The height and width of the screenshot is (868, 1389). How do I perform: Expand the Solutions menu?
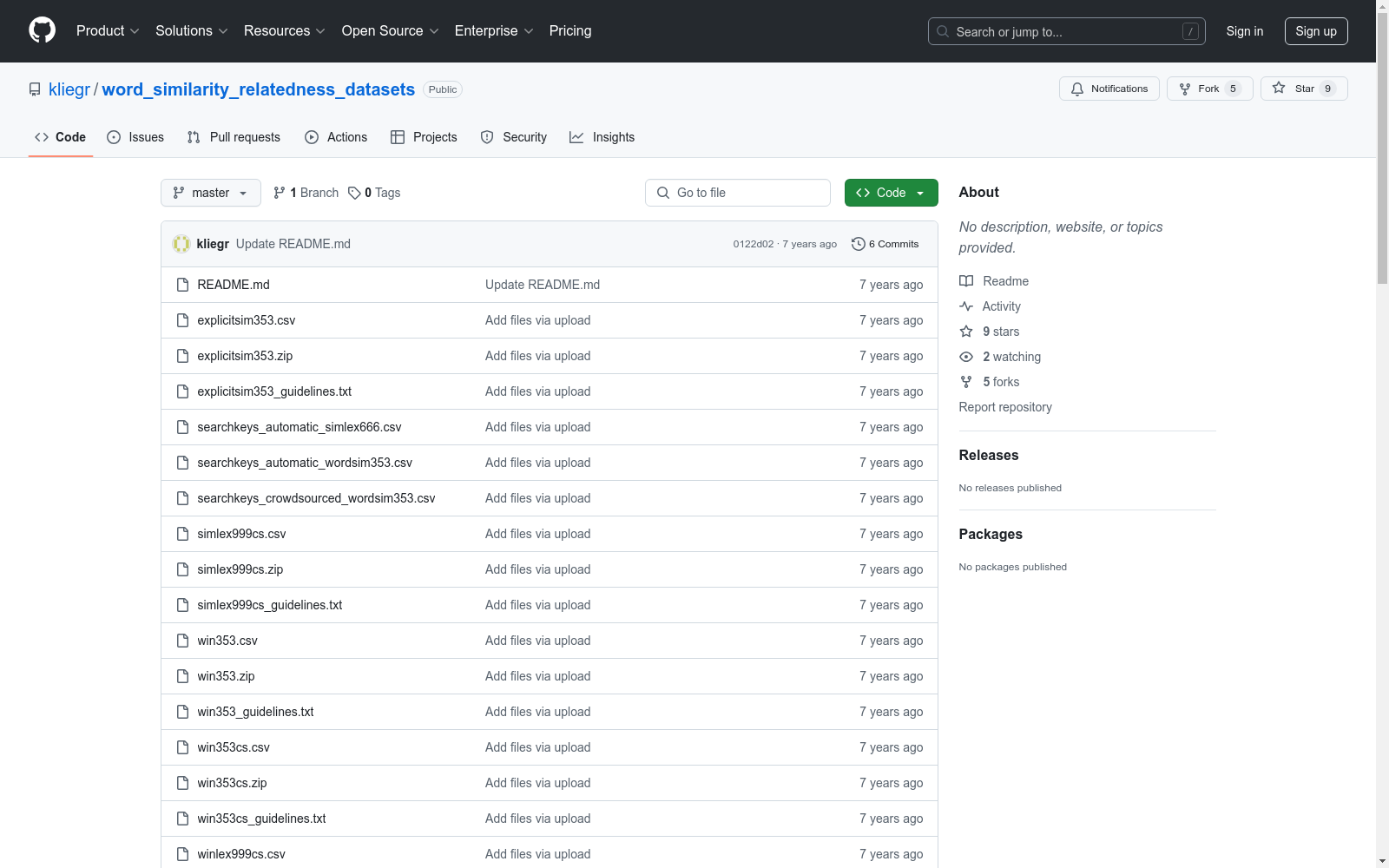[192, 30]
